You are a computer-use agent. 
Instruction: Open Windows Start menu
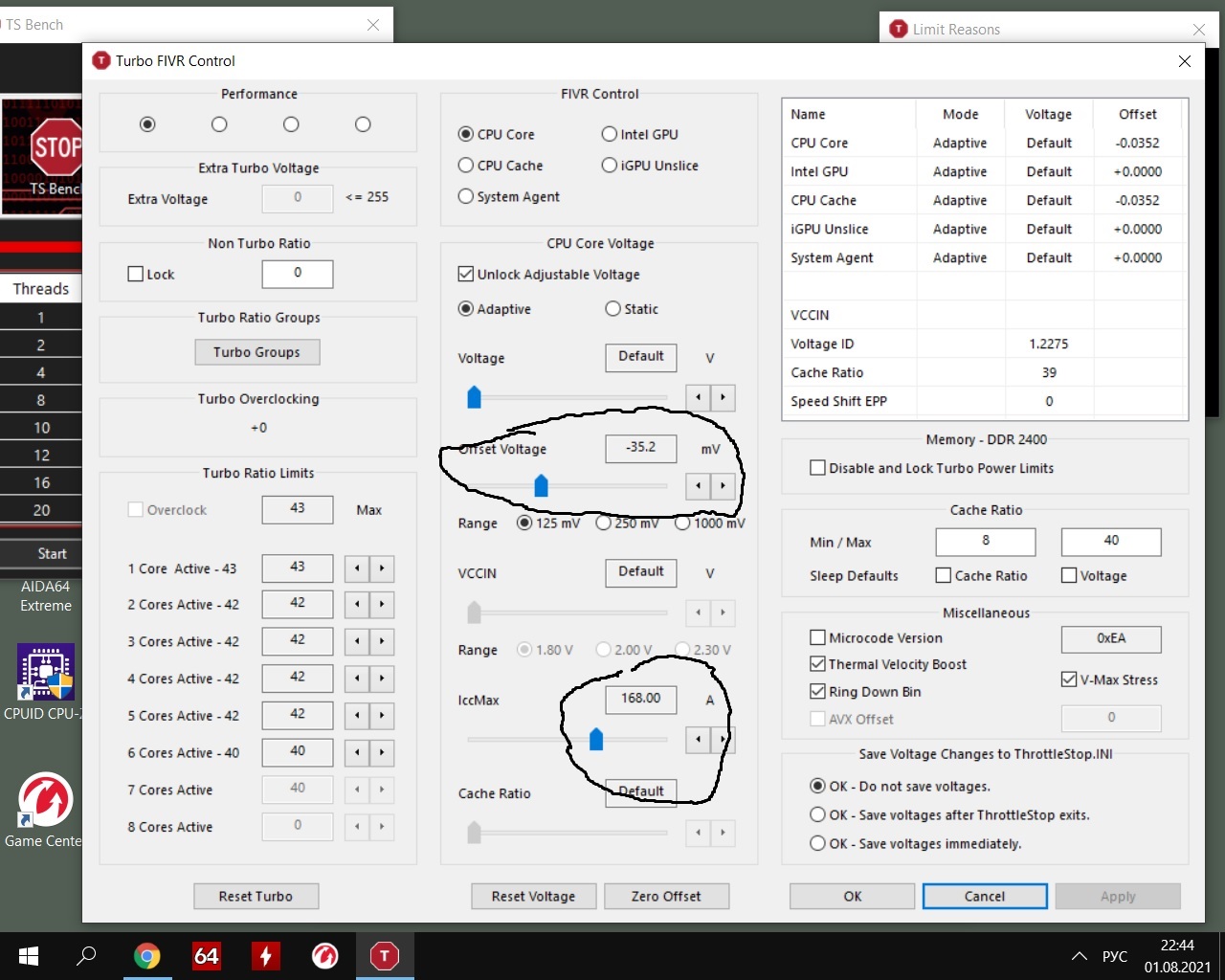(x=29, y=955)
